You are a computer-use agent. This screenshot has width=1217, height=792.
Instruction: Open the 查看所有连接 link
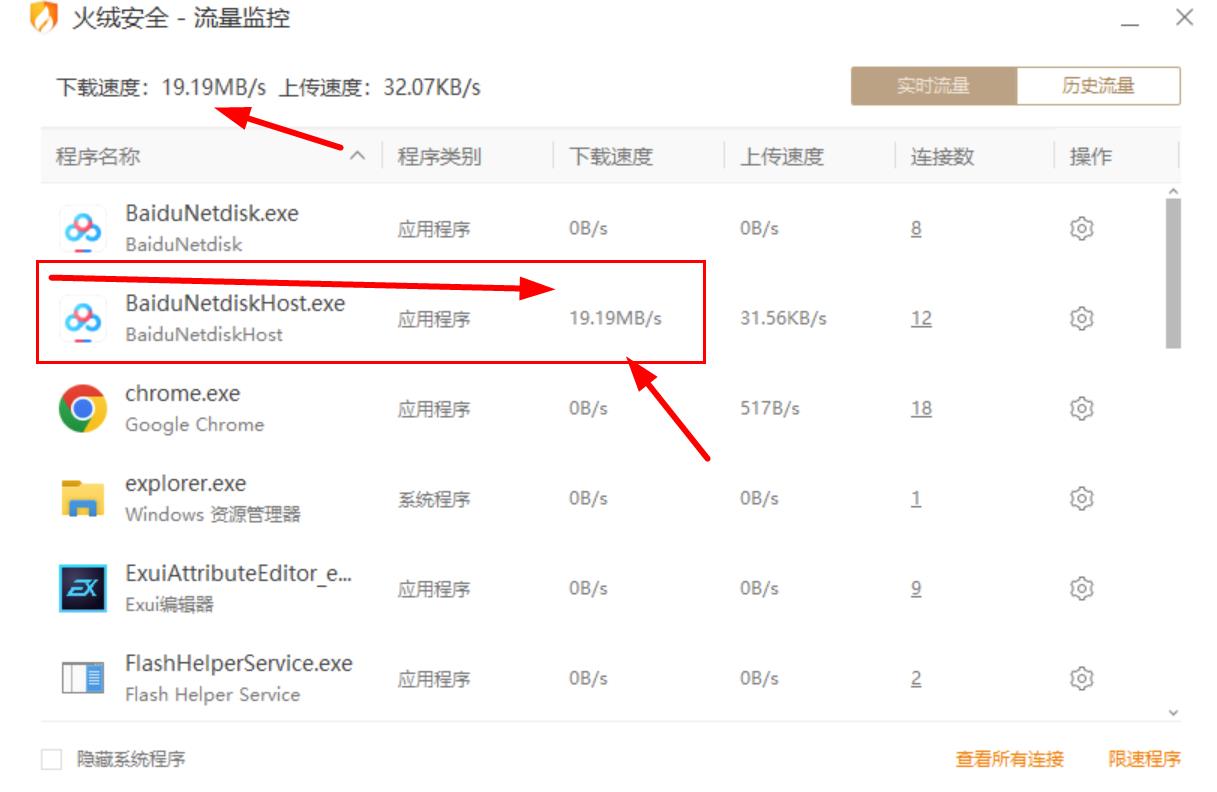(x=1010, y=759)
